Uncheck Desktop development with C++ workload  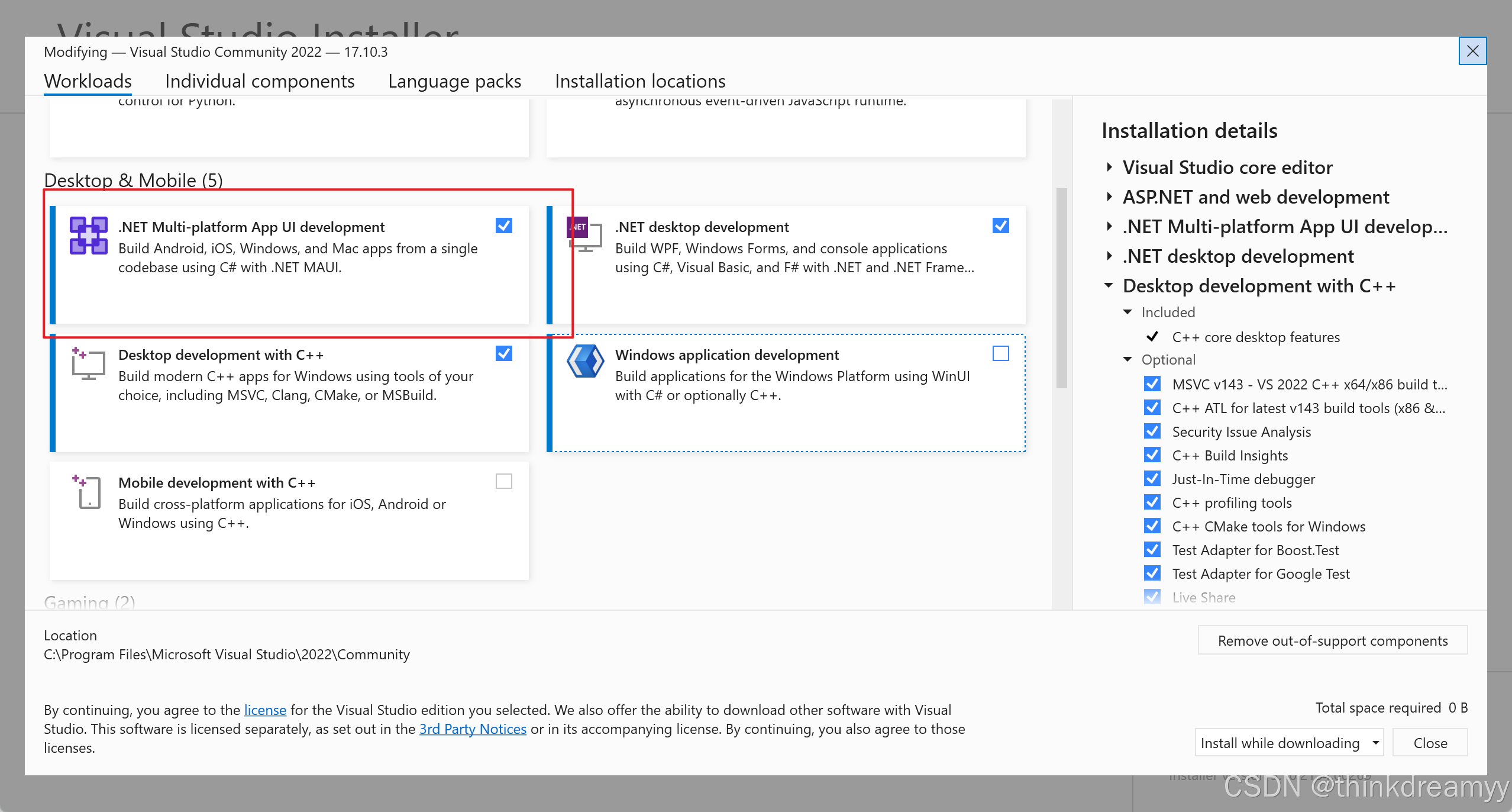coord(504,353)
